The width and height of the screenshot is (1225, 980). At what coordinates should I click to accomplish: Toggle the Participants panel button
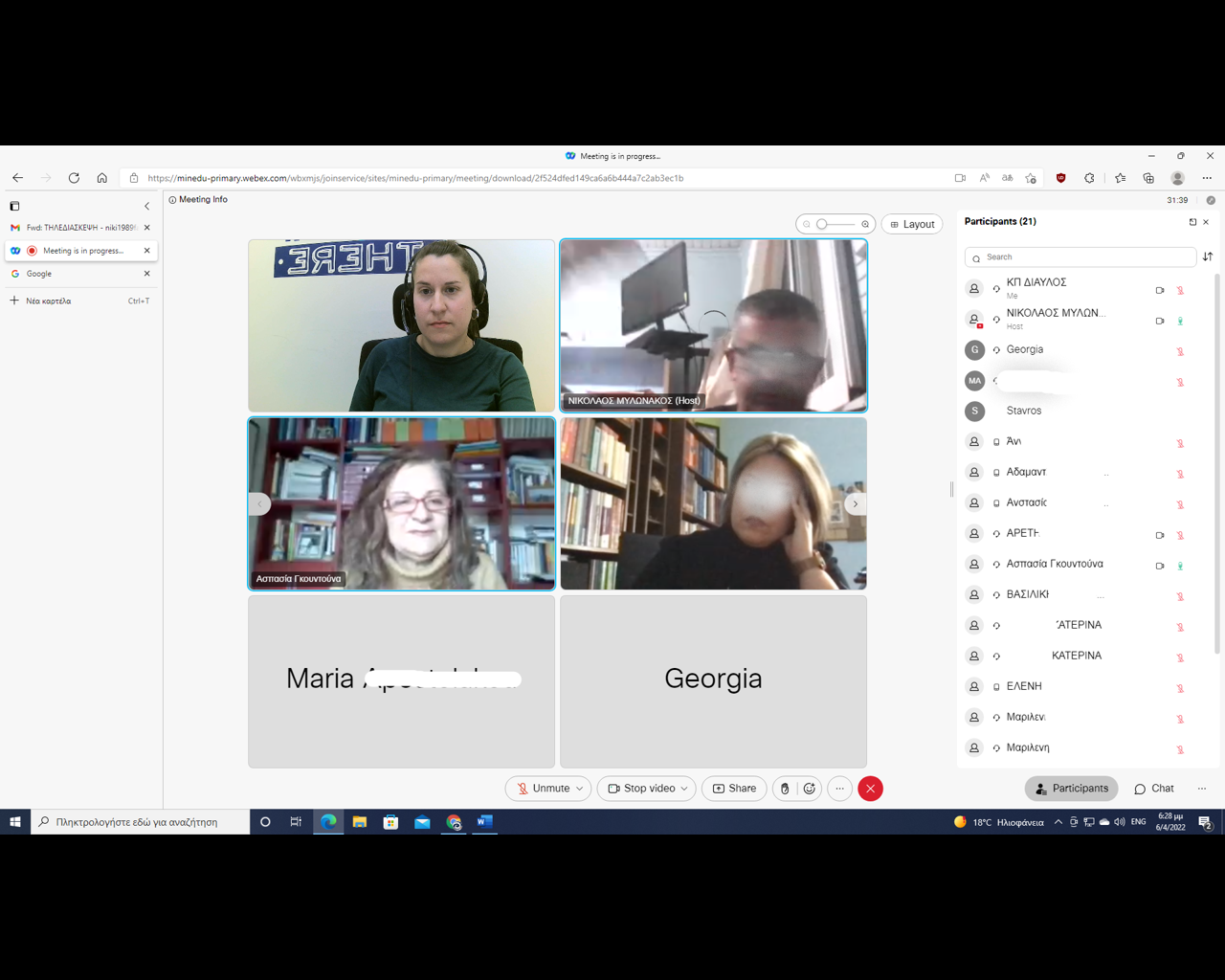coord(1071,789)
